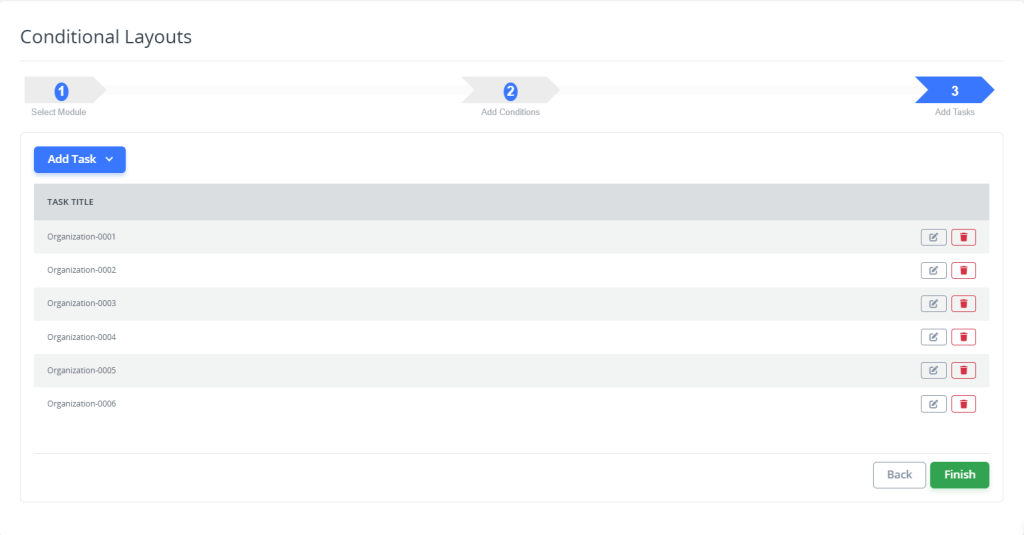The height and width of the screenshot is (535, 1024).
Task: Delete the Organization-0004 task
Action: [963, 337]
